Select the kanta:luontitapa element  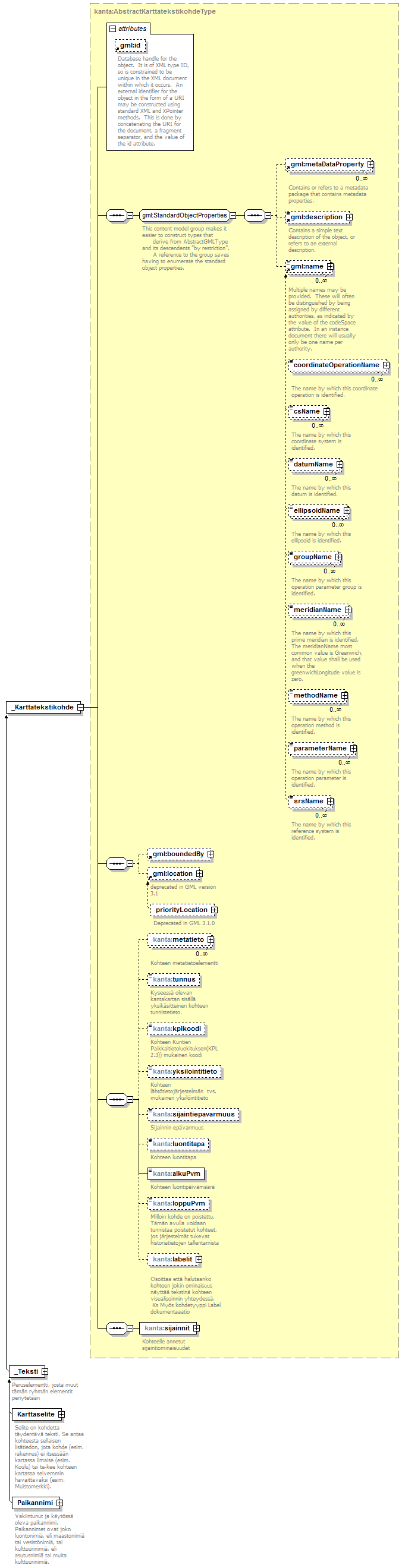pos(178,1144)
